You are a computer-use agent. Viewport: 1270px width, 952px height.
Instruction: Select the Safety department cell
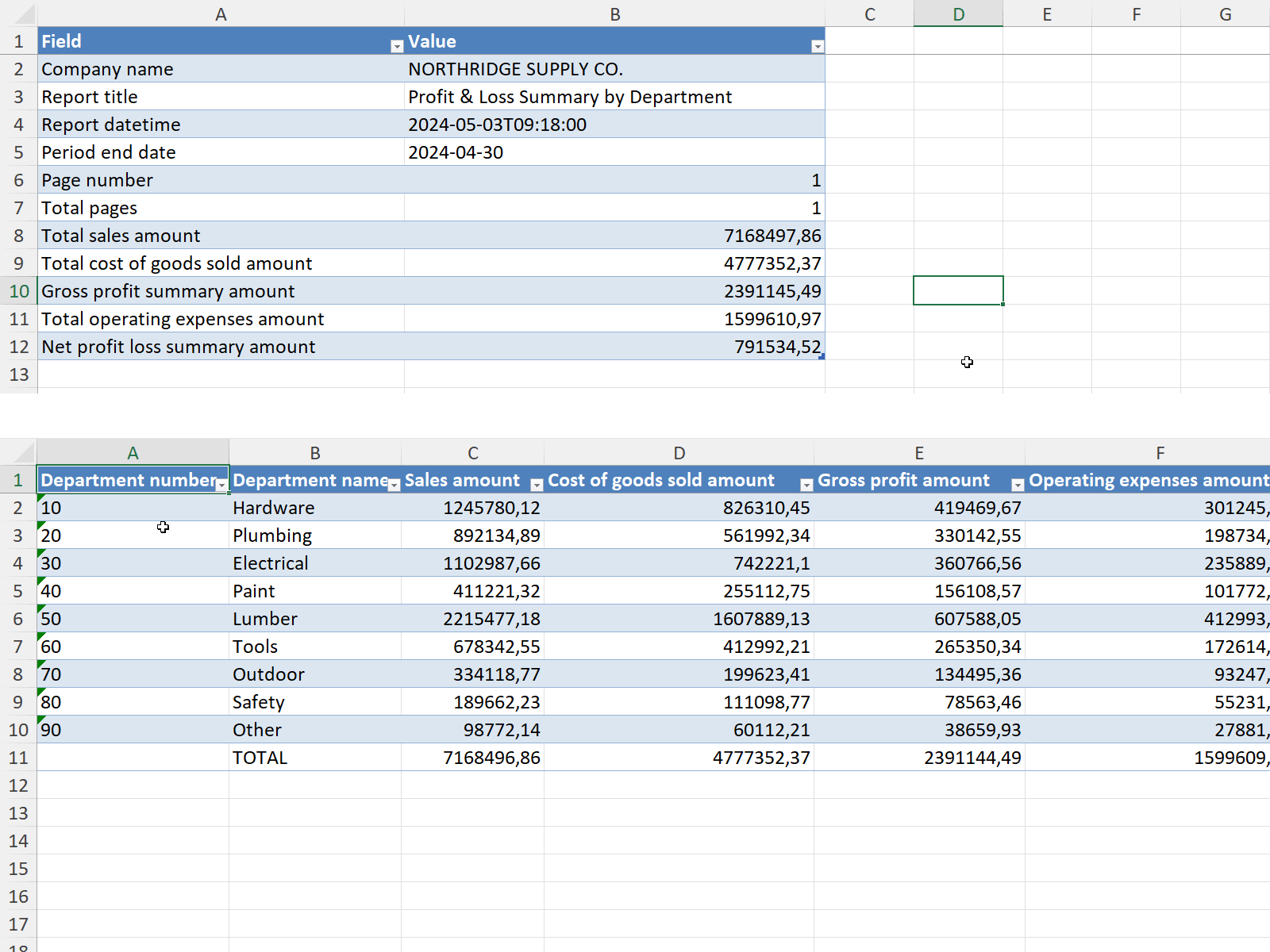[x=315, y=702]
